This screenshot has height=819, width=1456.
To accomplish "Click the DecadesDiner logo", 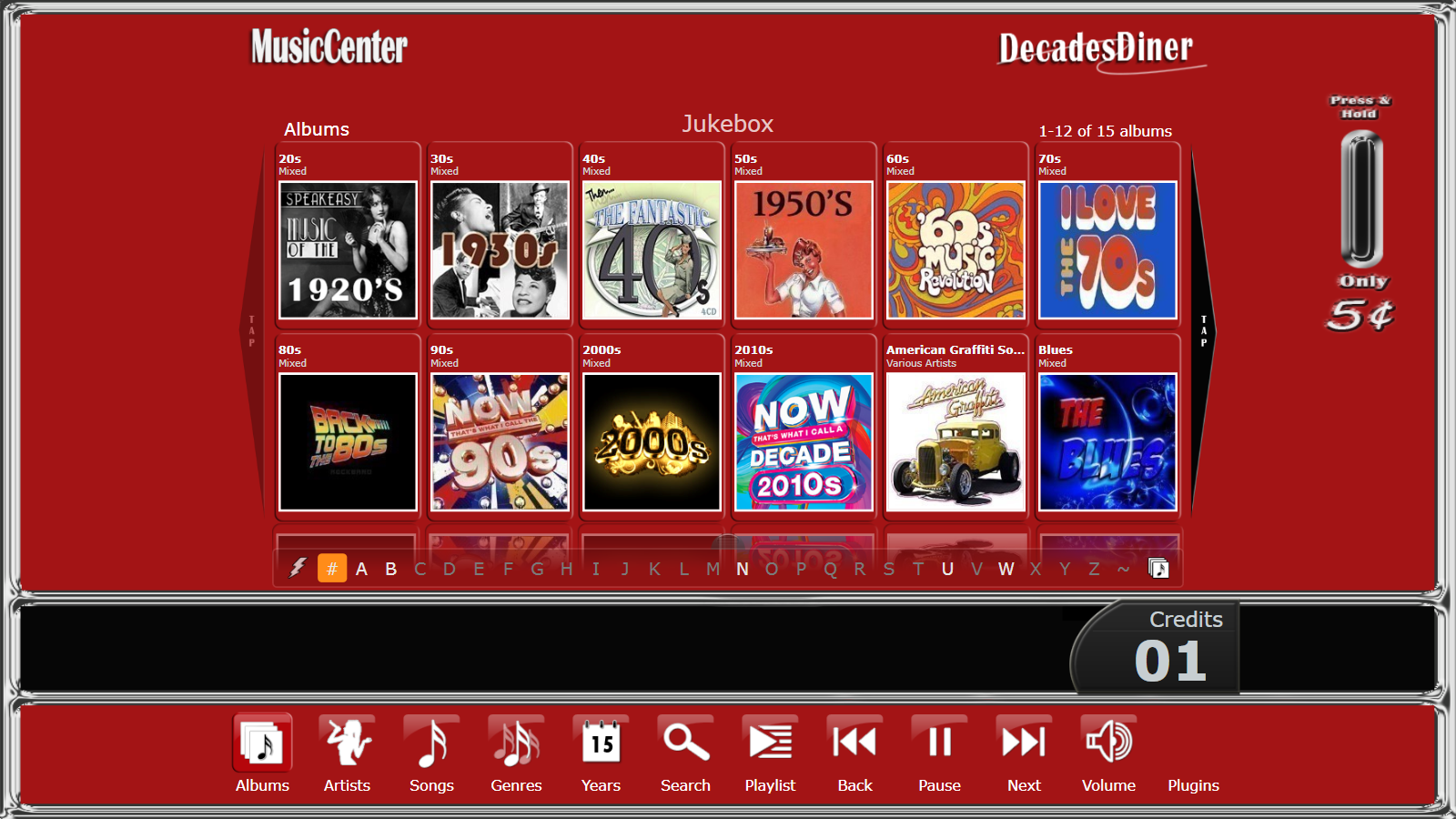I will 1100,50.
